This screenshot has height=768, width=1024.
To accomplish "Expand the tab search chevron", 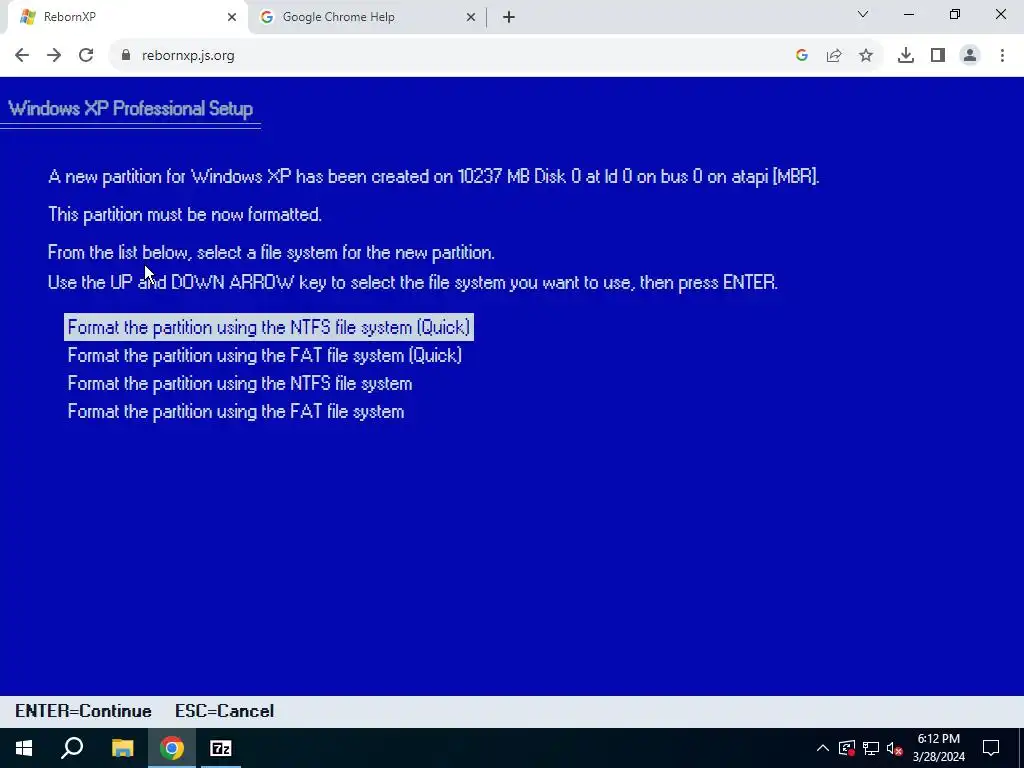I will point(863,14).
